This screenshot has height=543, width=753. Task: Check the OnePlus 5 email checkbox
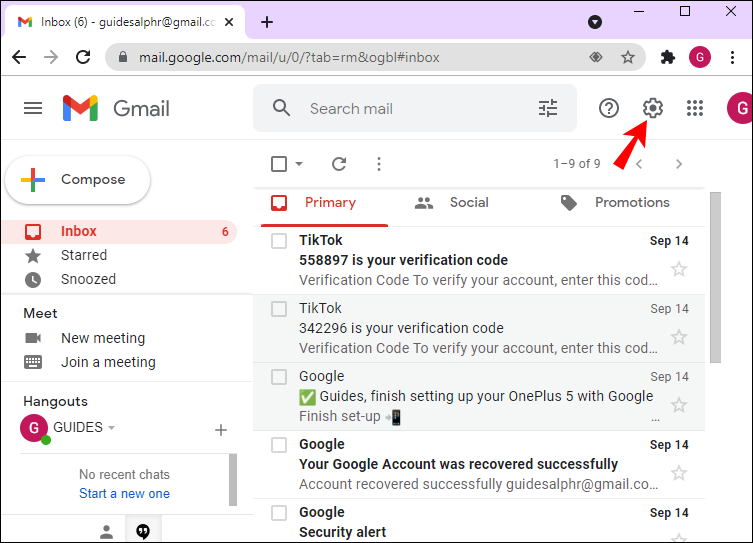point(279,377)
